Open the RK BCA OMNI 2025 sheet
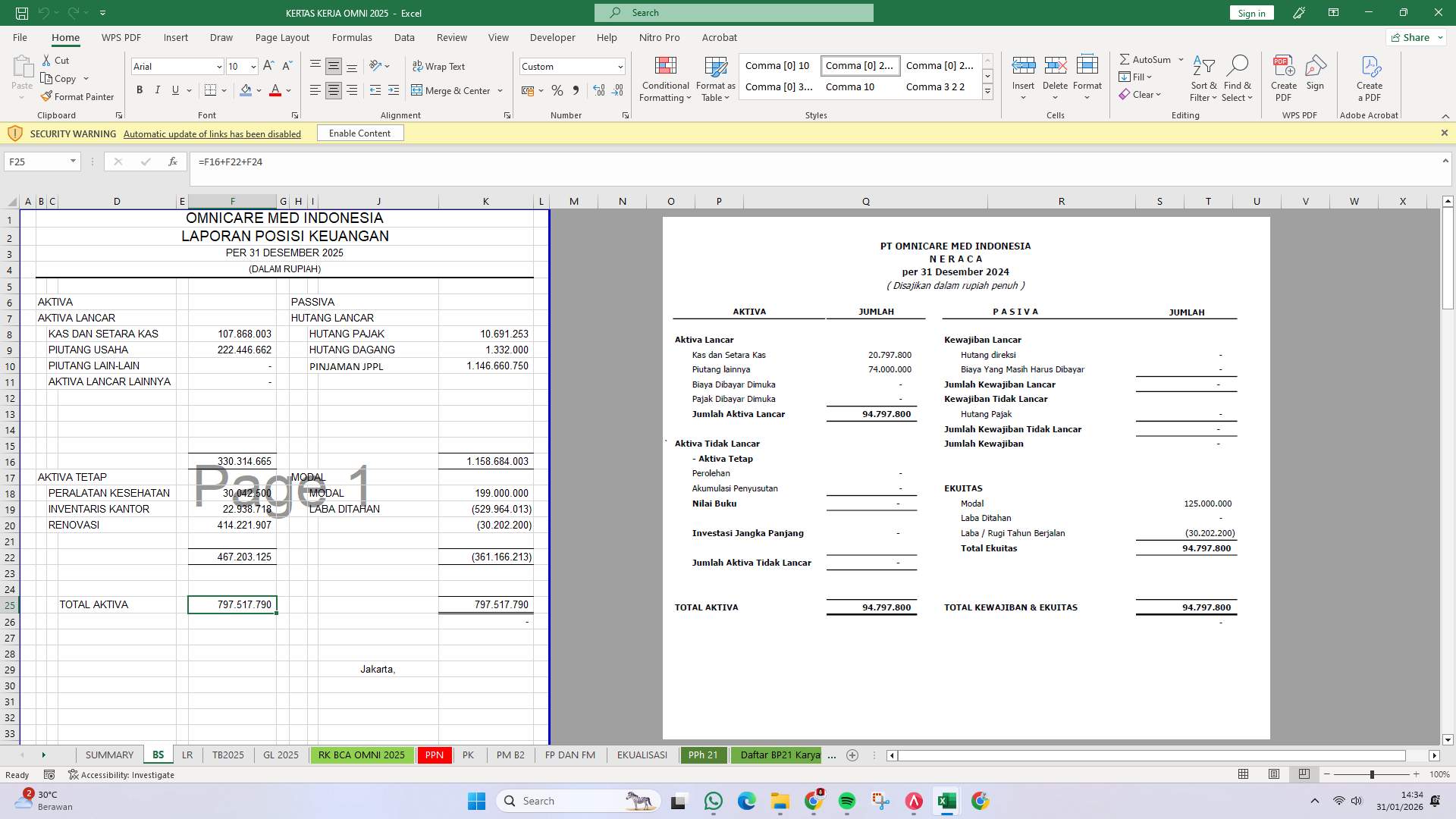 [x=362, y=755]
